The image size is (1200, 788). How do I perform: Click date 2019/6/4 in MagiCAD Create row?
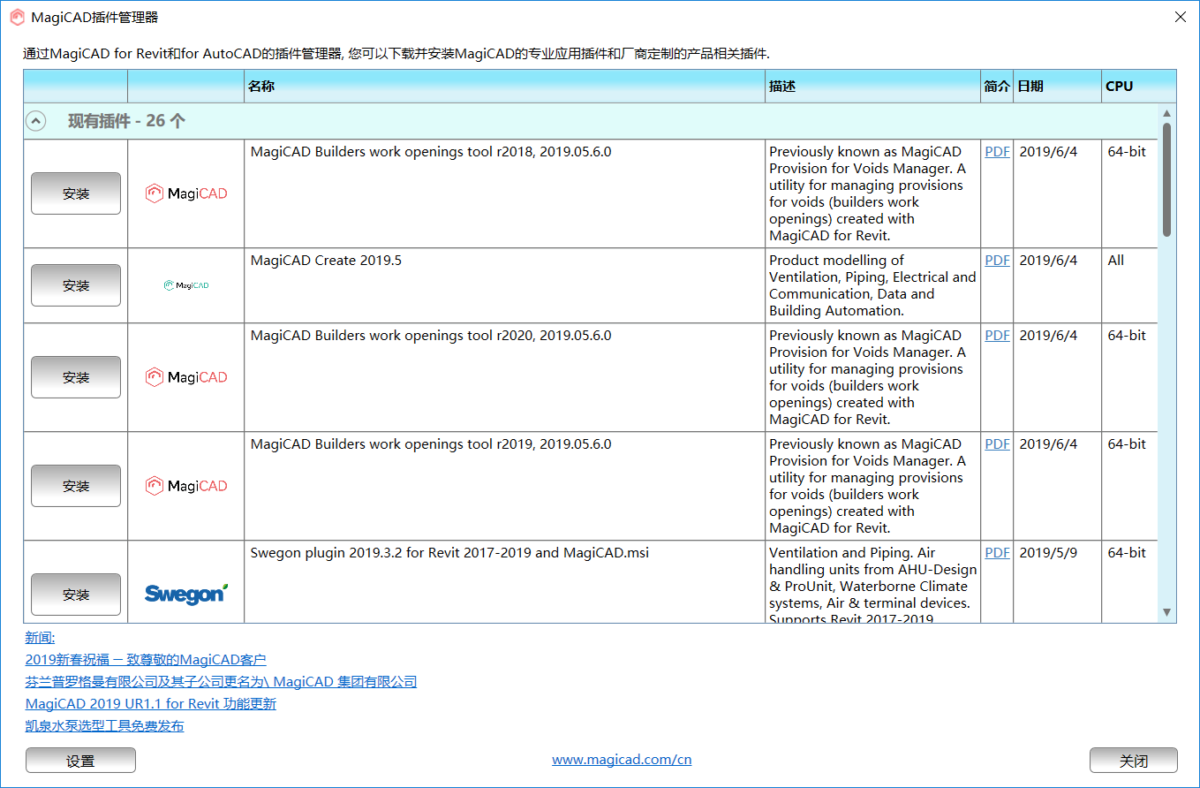pos(1048,260)
